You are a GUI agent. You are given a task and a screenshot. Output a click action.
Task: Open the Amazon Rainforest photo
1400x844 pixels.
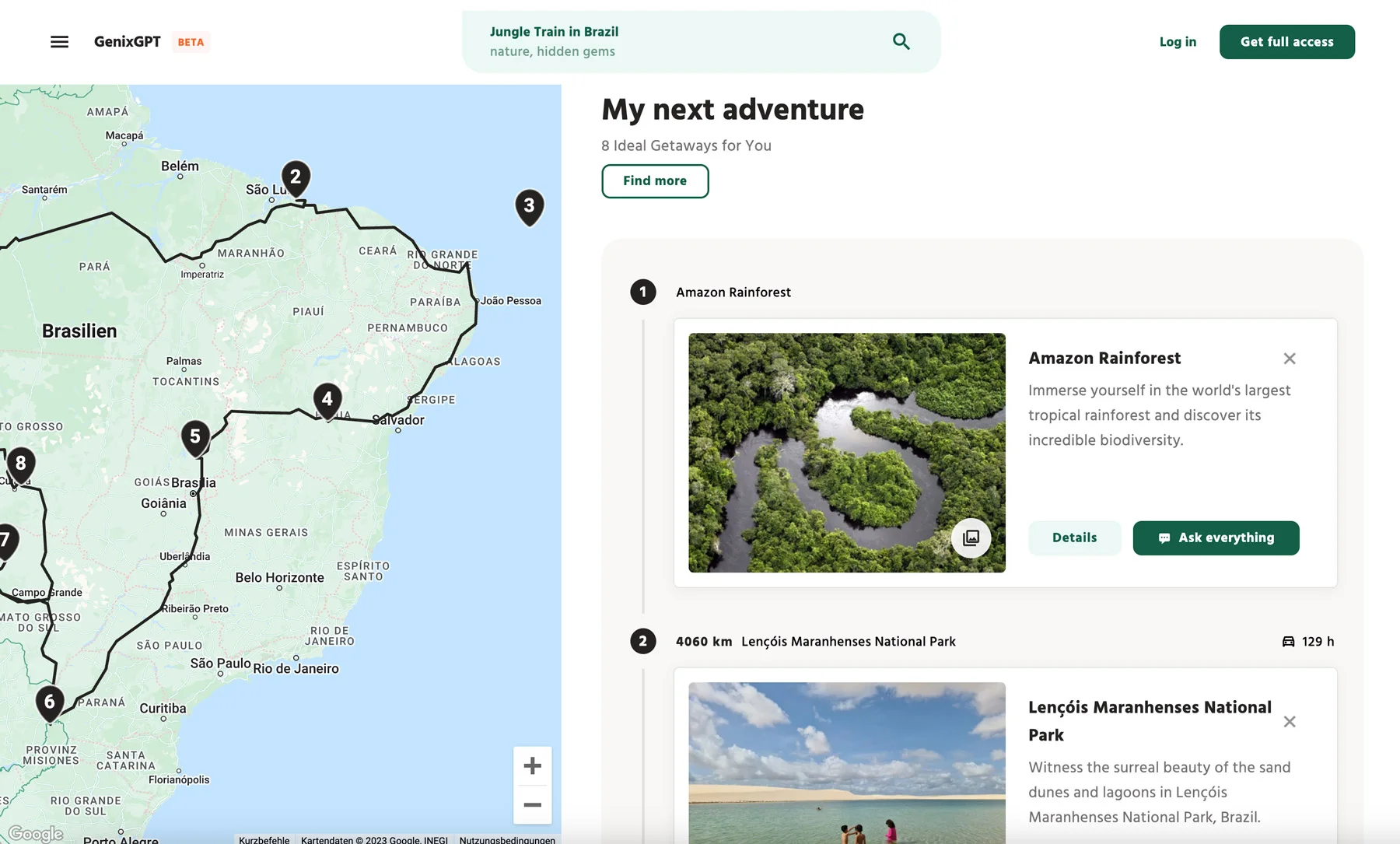(x=847, y=453)
